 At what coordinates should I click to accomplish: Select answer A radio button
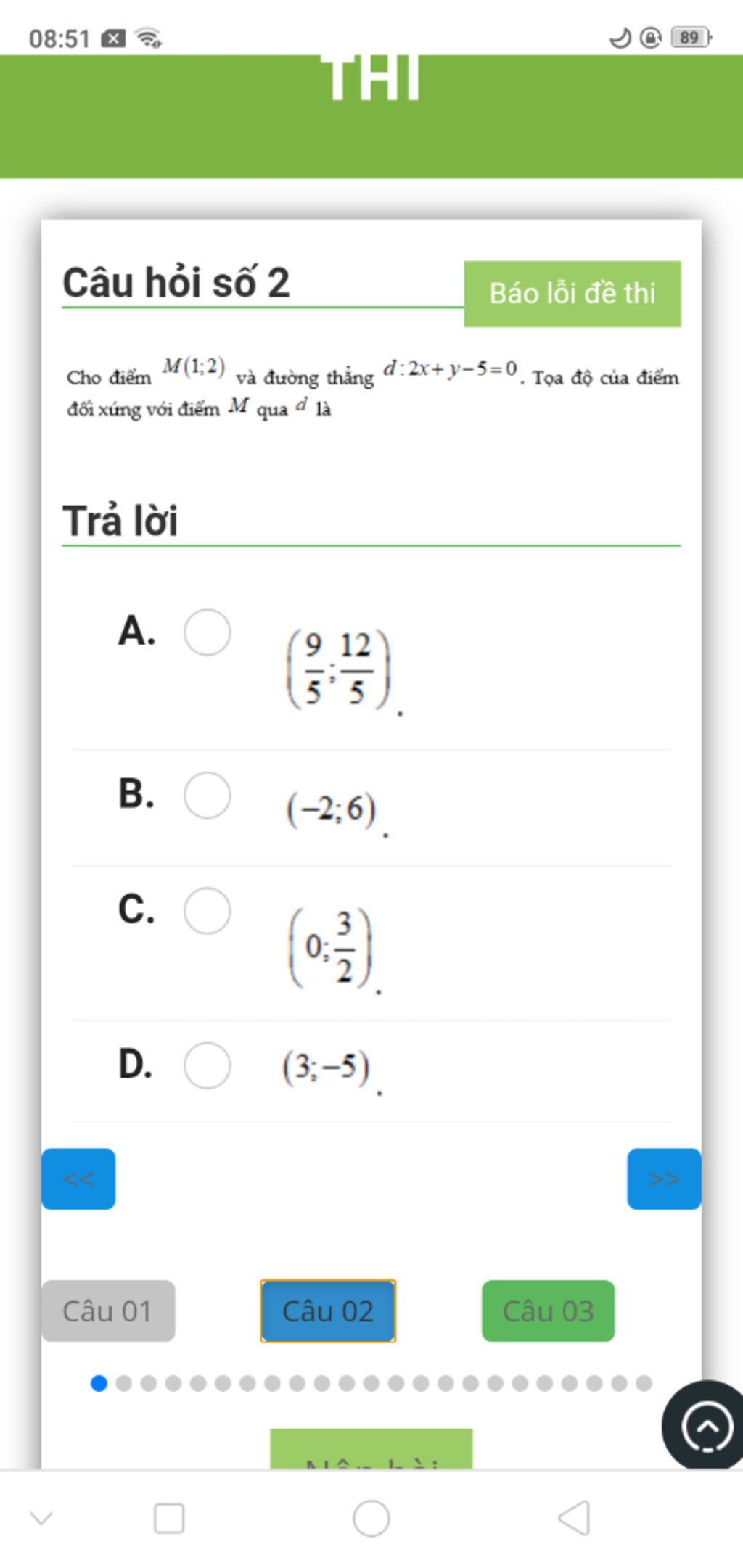coord(208,632)
